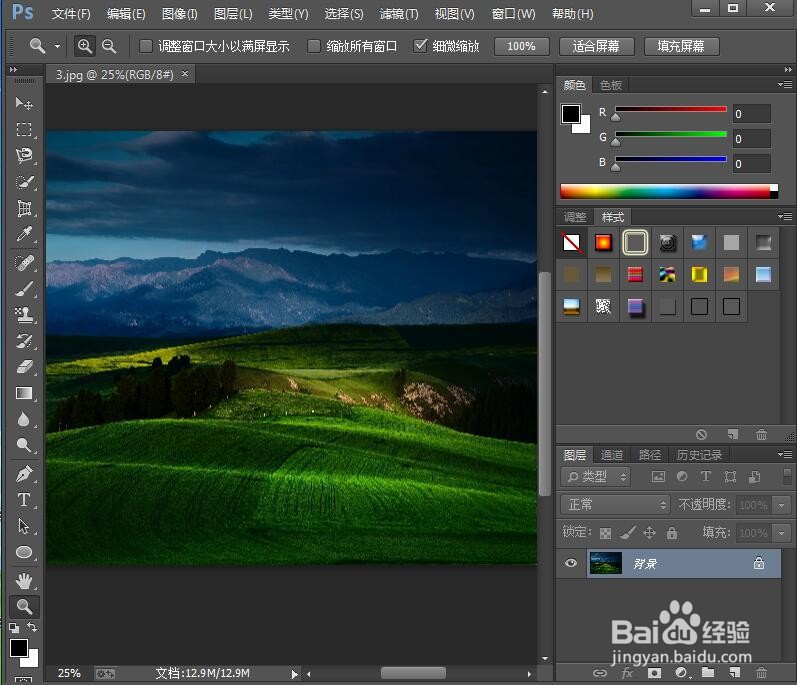Open the fill dropdown arrow
The image size is (797, 685).
781,533
